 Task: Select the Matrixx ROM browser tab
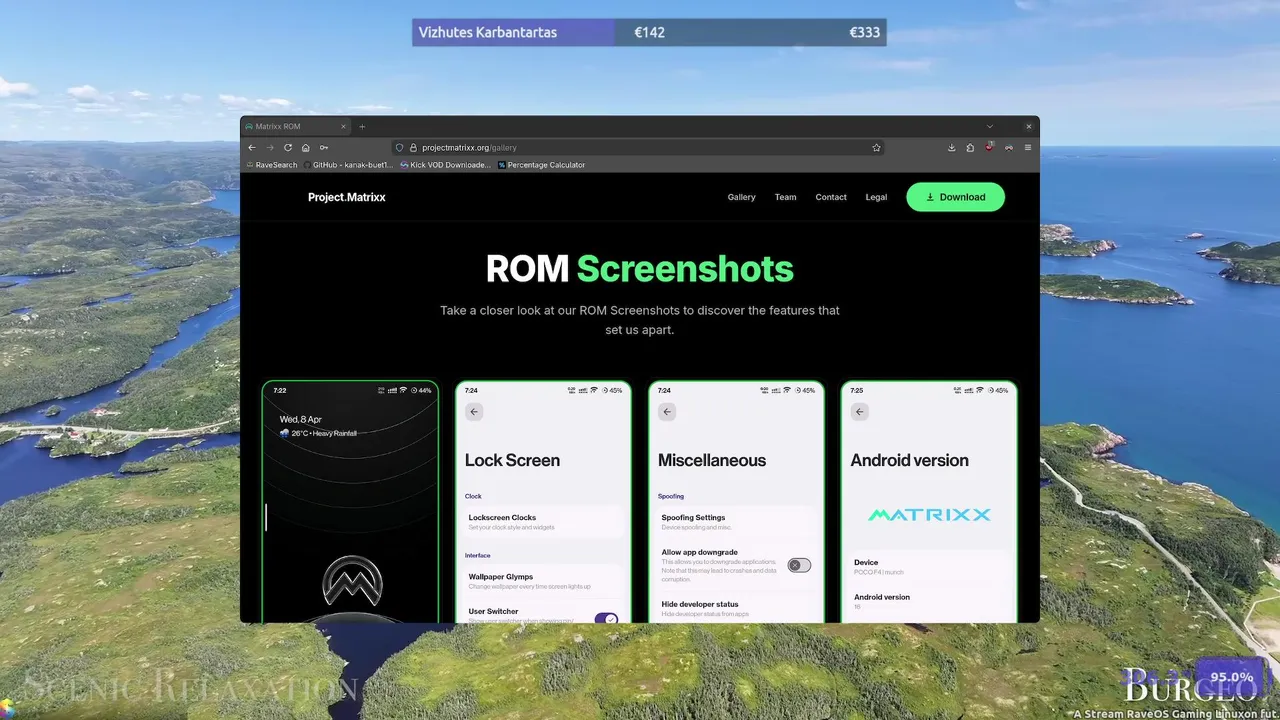tap(296, 127)
